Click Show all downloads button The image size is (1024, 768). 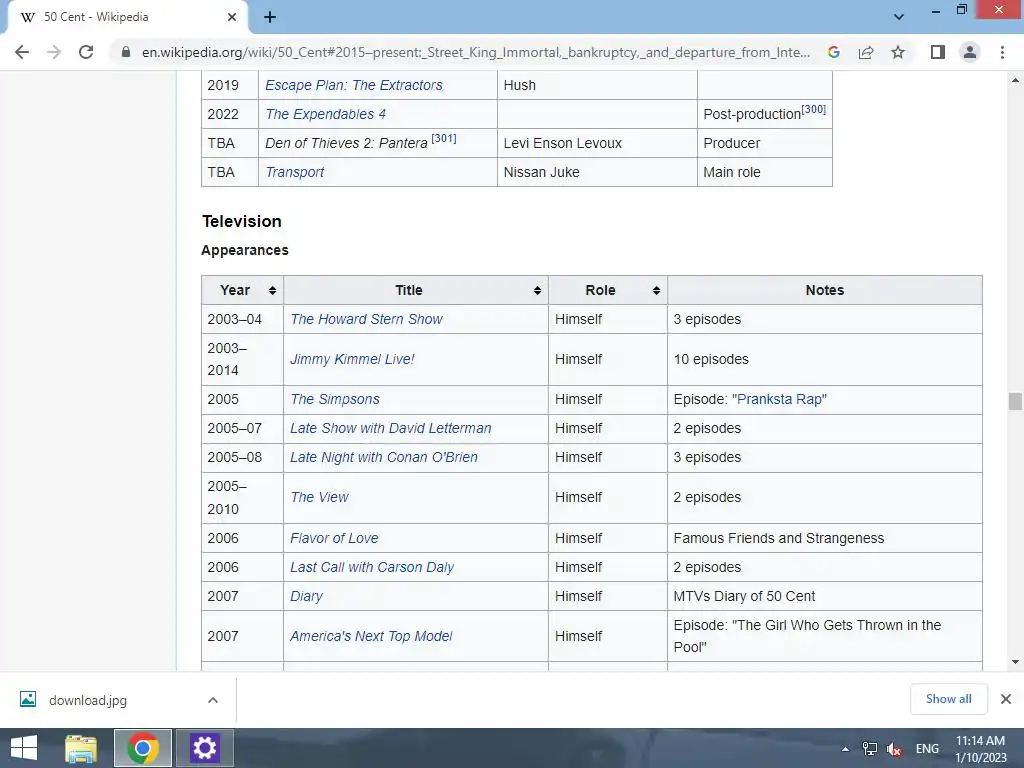coord(948,699)
